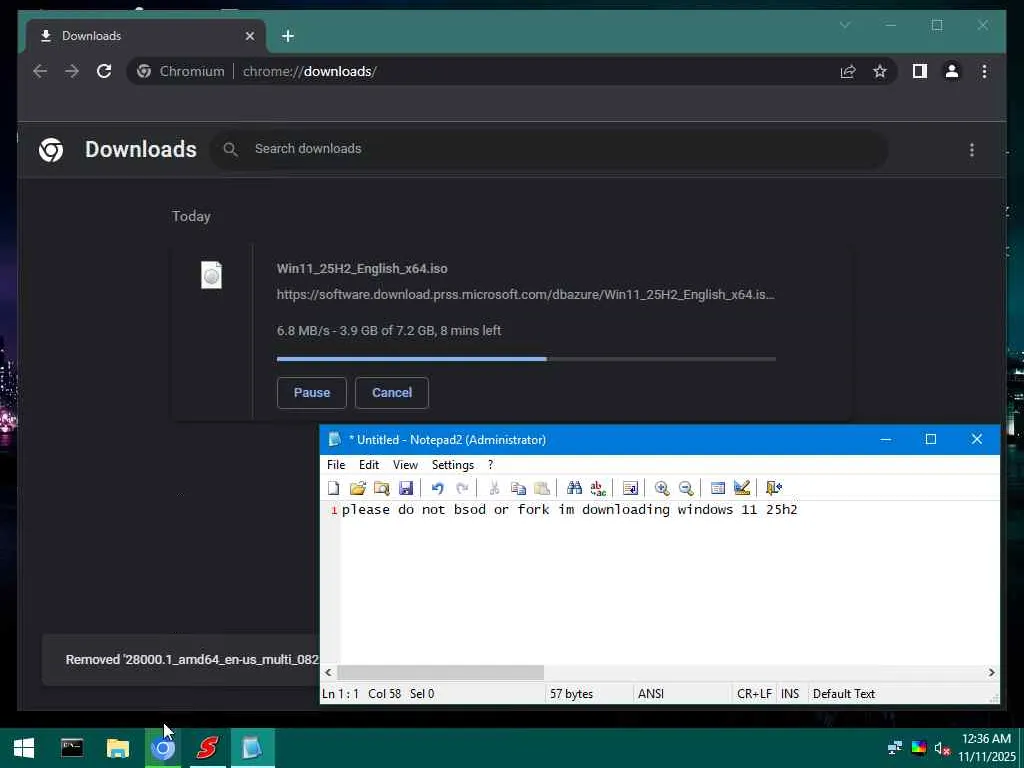Open Replace with the ab-ac icon
The image size is (1024, 768).
[x=598, y=488]
